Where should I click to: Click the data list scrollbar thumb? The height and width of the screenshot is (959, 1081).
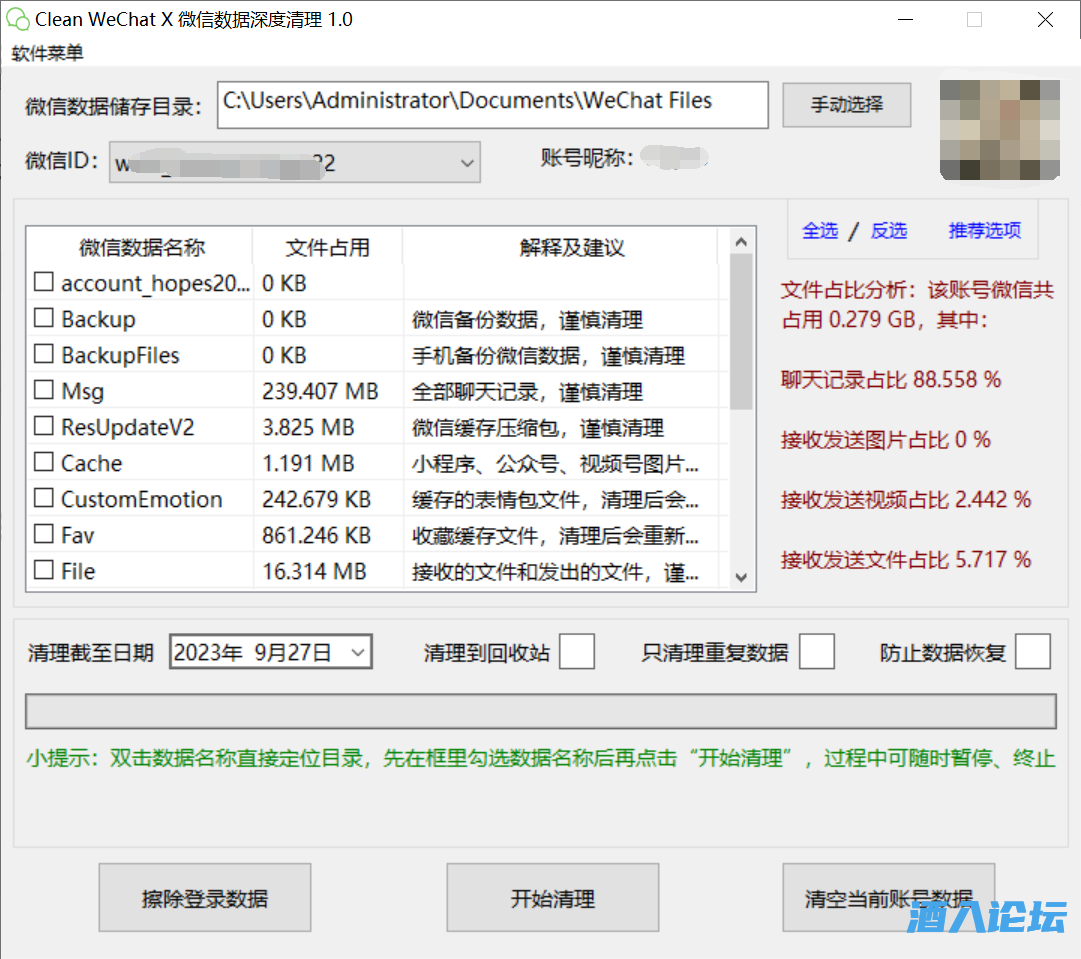pyautogui.click(x=741, y=332)
